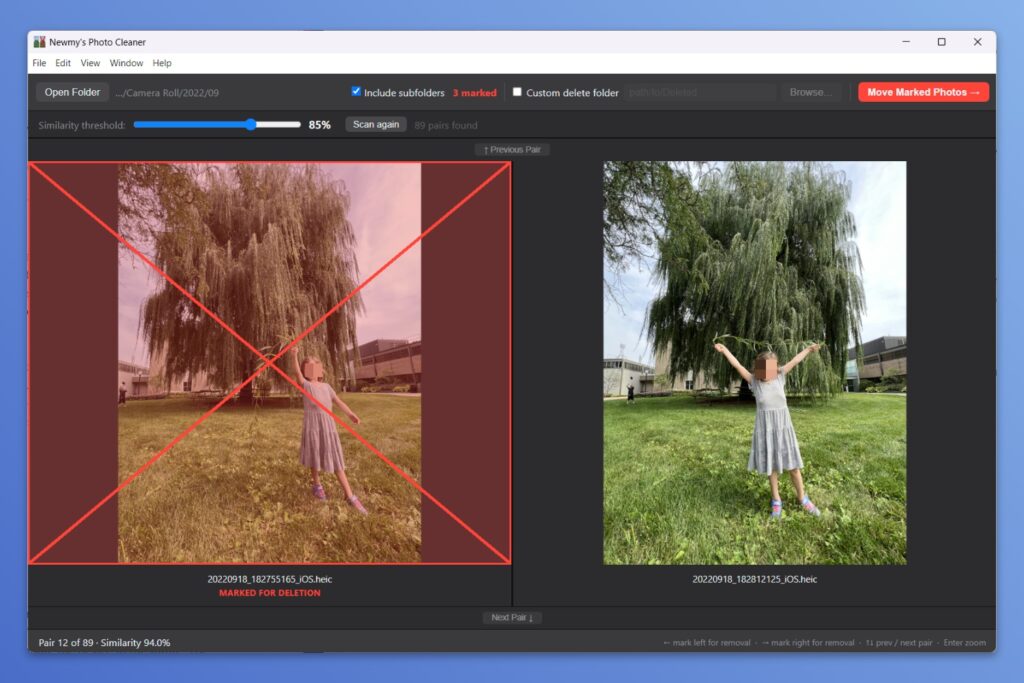Open the Window menu

[x=126, y=63]
